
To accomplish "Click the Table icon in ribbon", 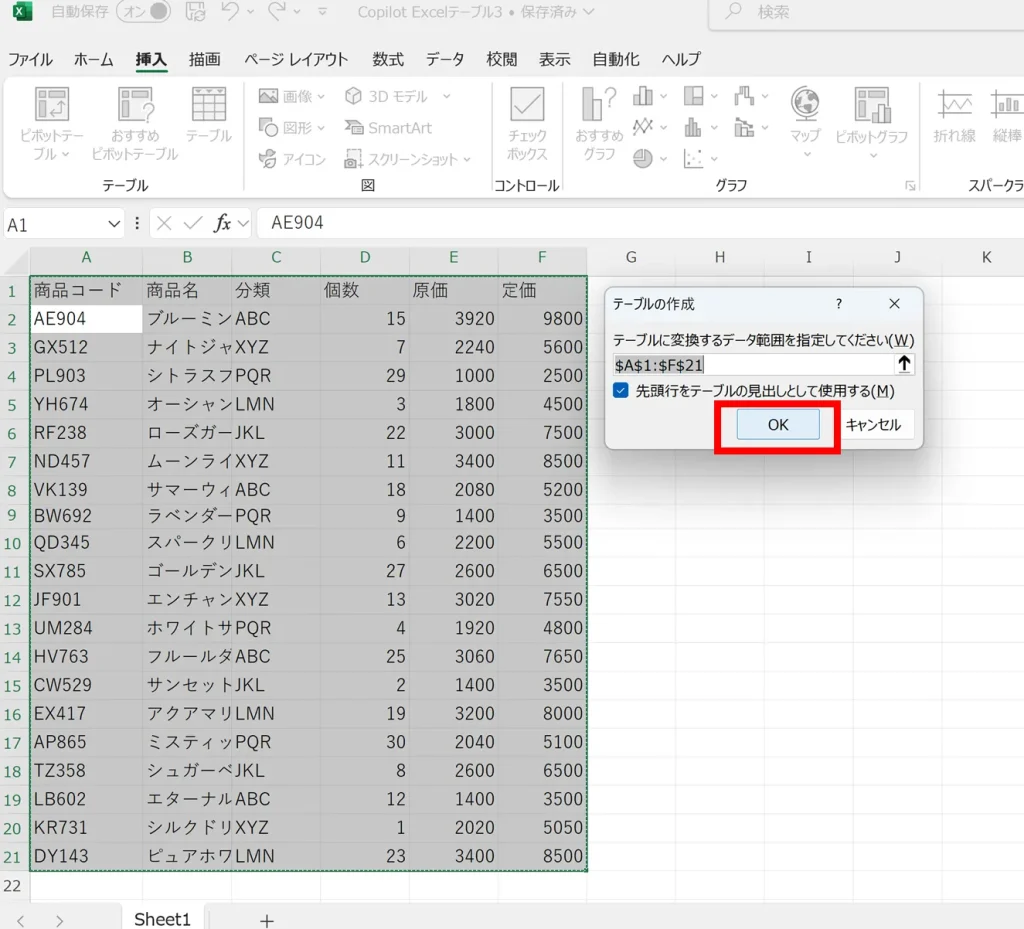I will [x=209, y=105].
